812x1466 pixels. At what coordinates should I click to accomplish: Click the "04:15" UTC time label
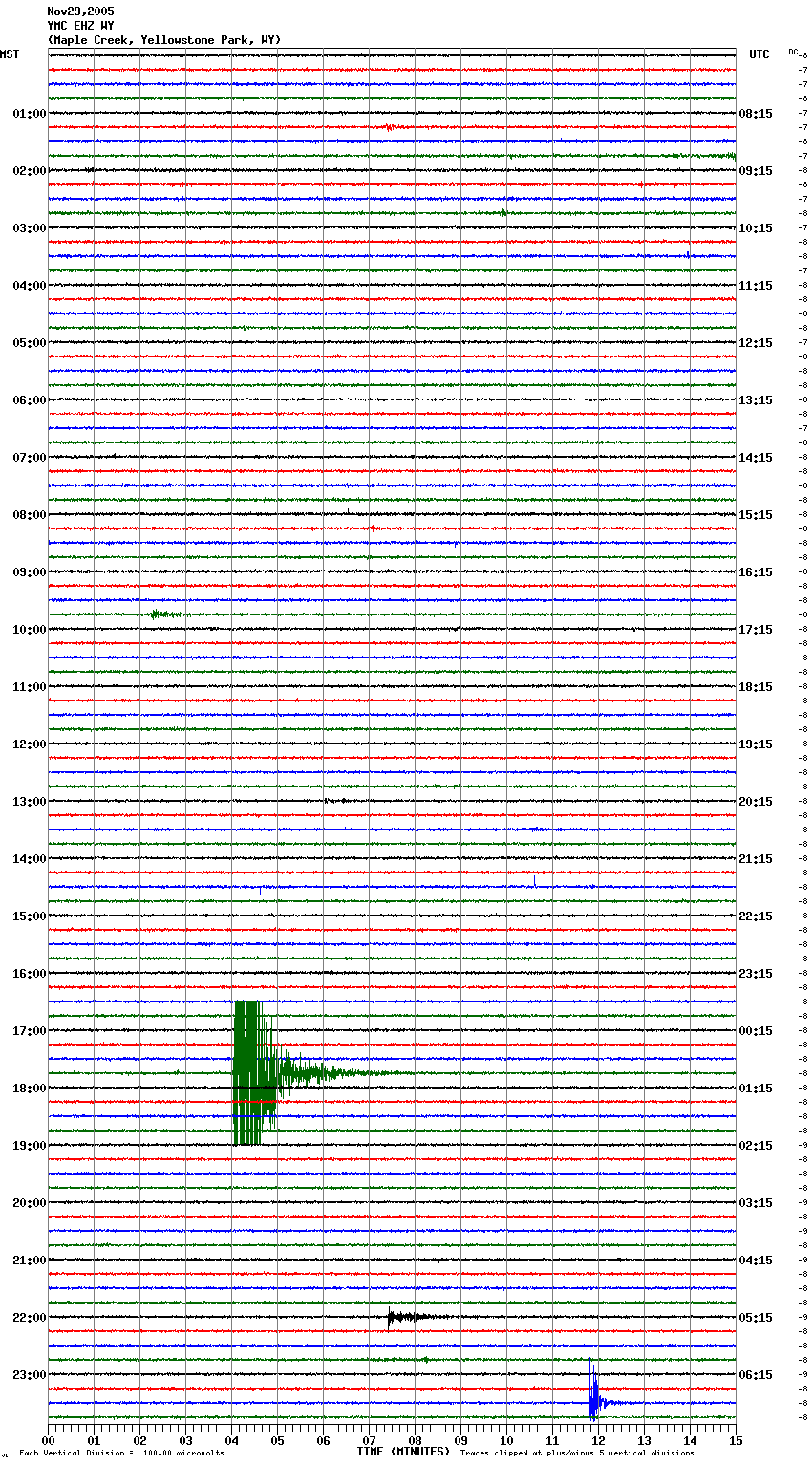pyautogui.click(x=756, y=1261)
